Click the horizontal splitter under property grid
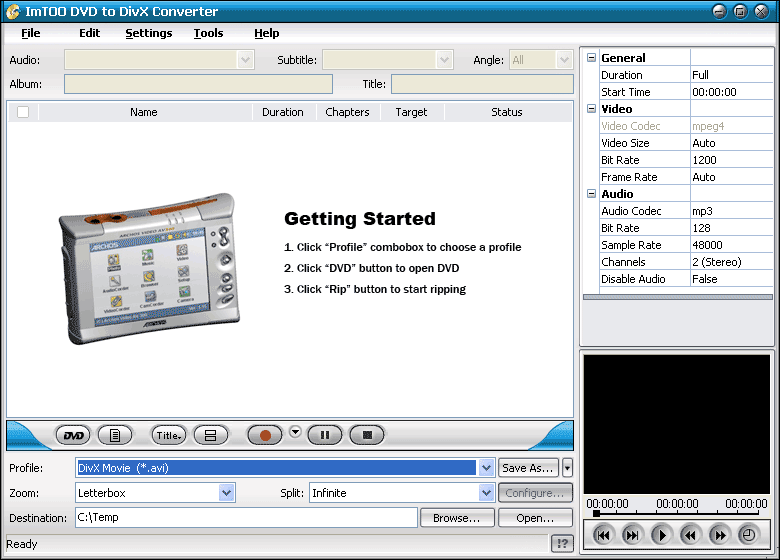780x560 pixels. pos(678,297)
